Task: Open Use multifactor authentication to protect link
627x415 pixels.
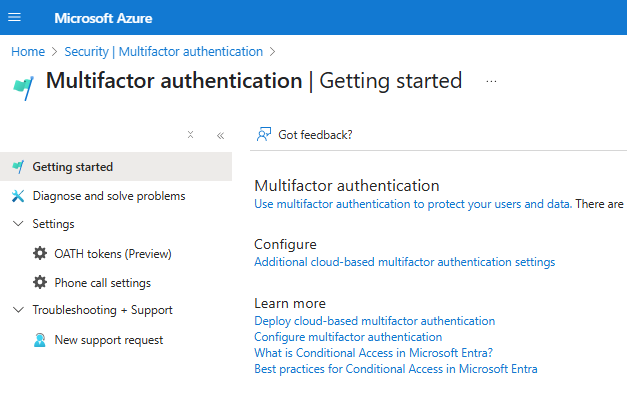Action: click(413, 204)
